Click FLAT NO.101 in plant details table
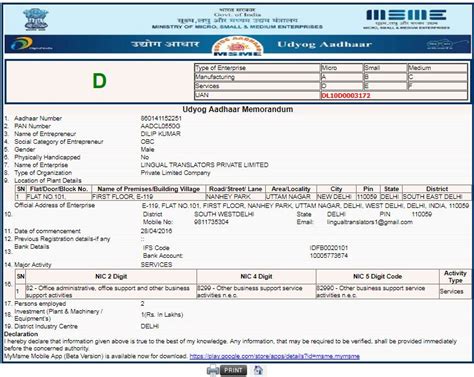The width and height of the screenshot is (474, 377). [58, 197]
